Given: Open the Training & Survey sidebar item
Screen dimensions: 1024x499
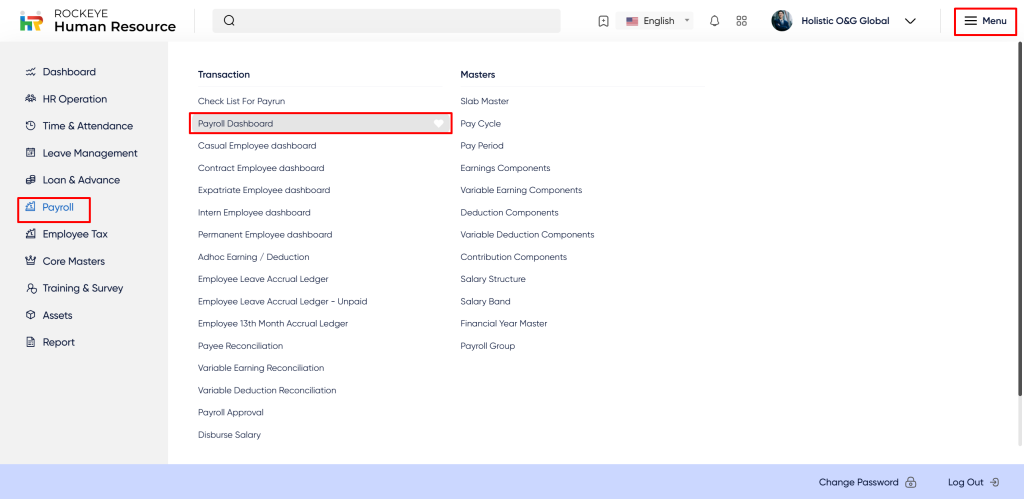Looking at the screenshot, I should [x=83, y=288].
